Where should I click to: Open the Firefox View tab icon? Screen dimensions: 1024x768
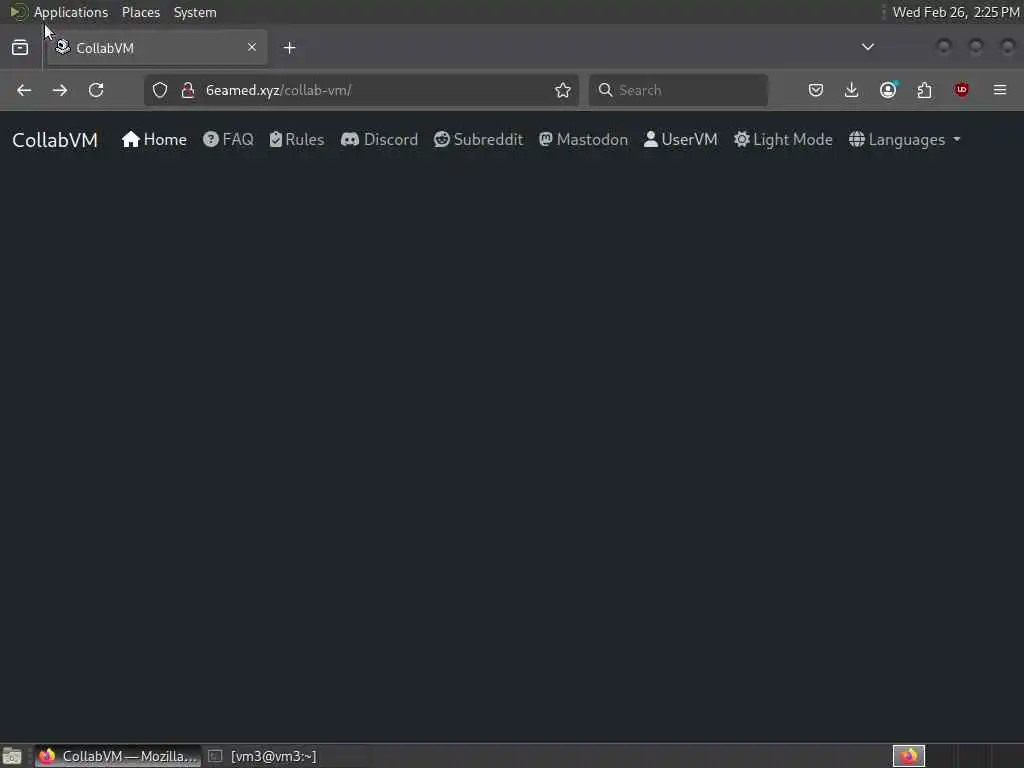[x=20, y=48]
